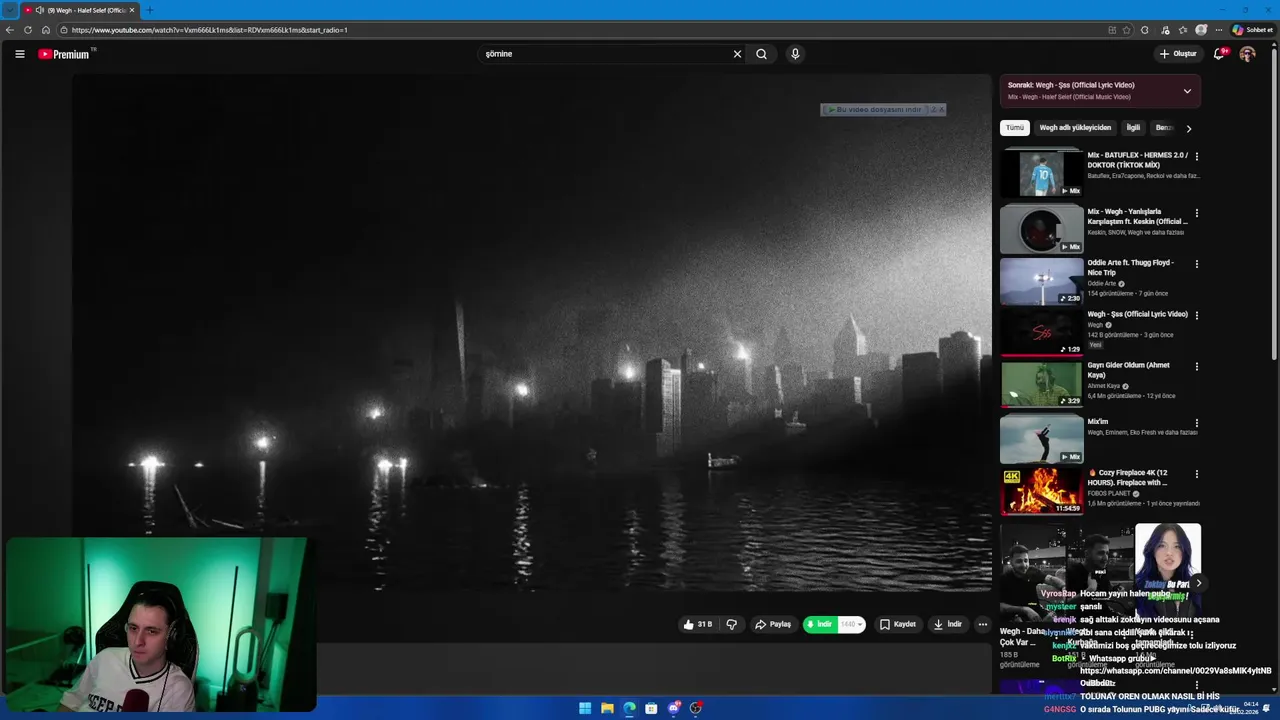Open the Oluştur create button
This screenshot has width=1280, height=720.
point(1178,54)
